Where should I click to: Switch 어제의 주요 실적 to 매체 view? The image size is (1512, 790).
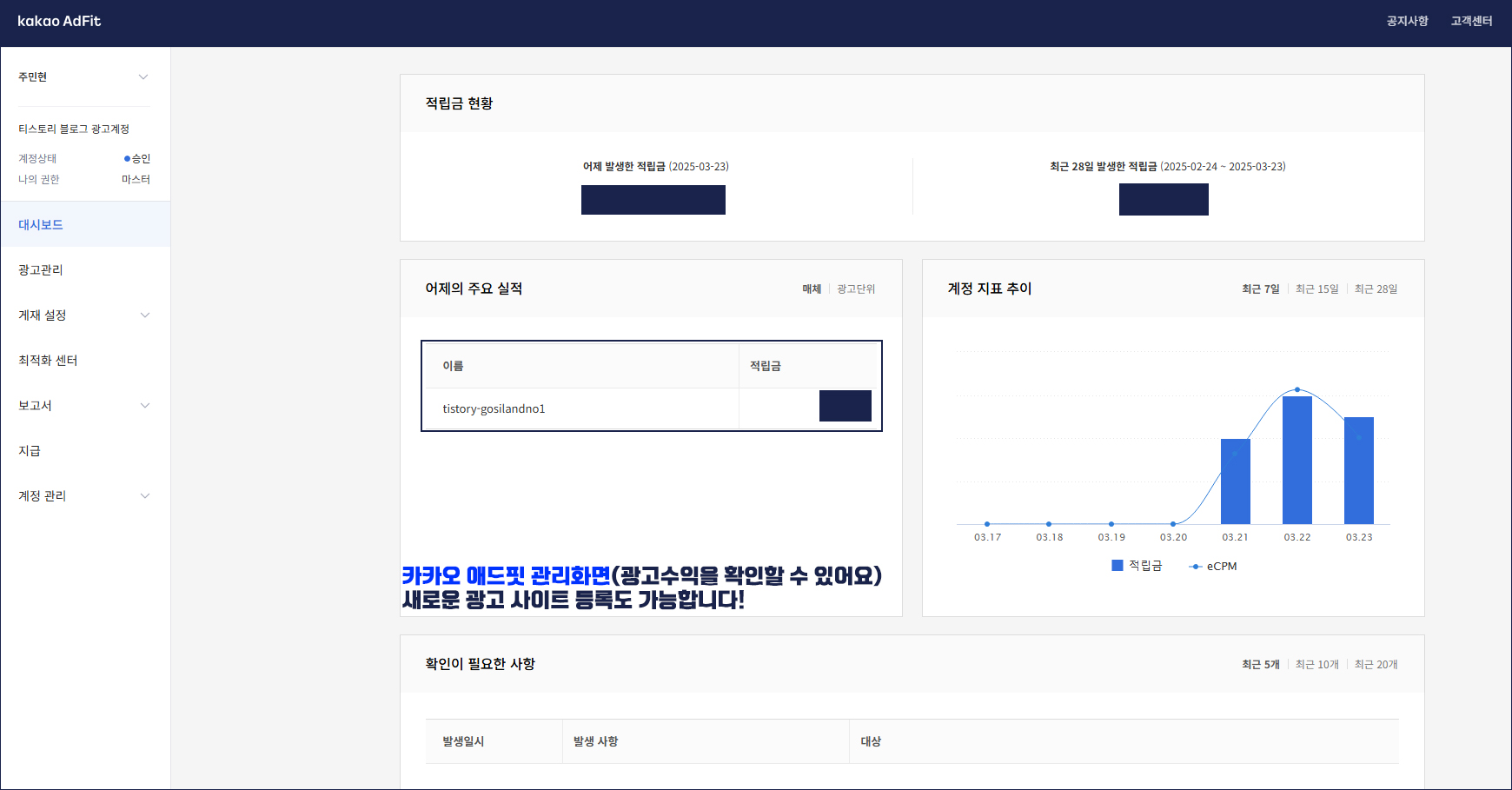click(x=812, y=289)
